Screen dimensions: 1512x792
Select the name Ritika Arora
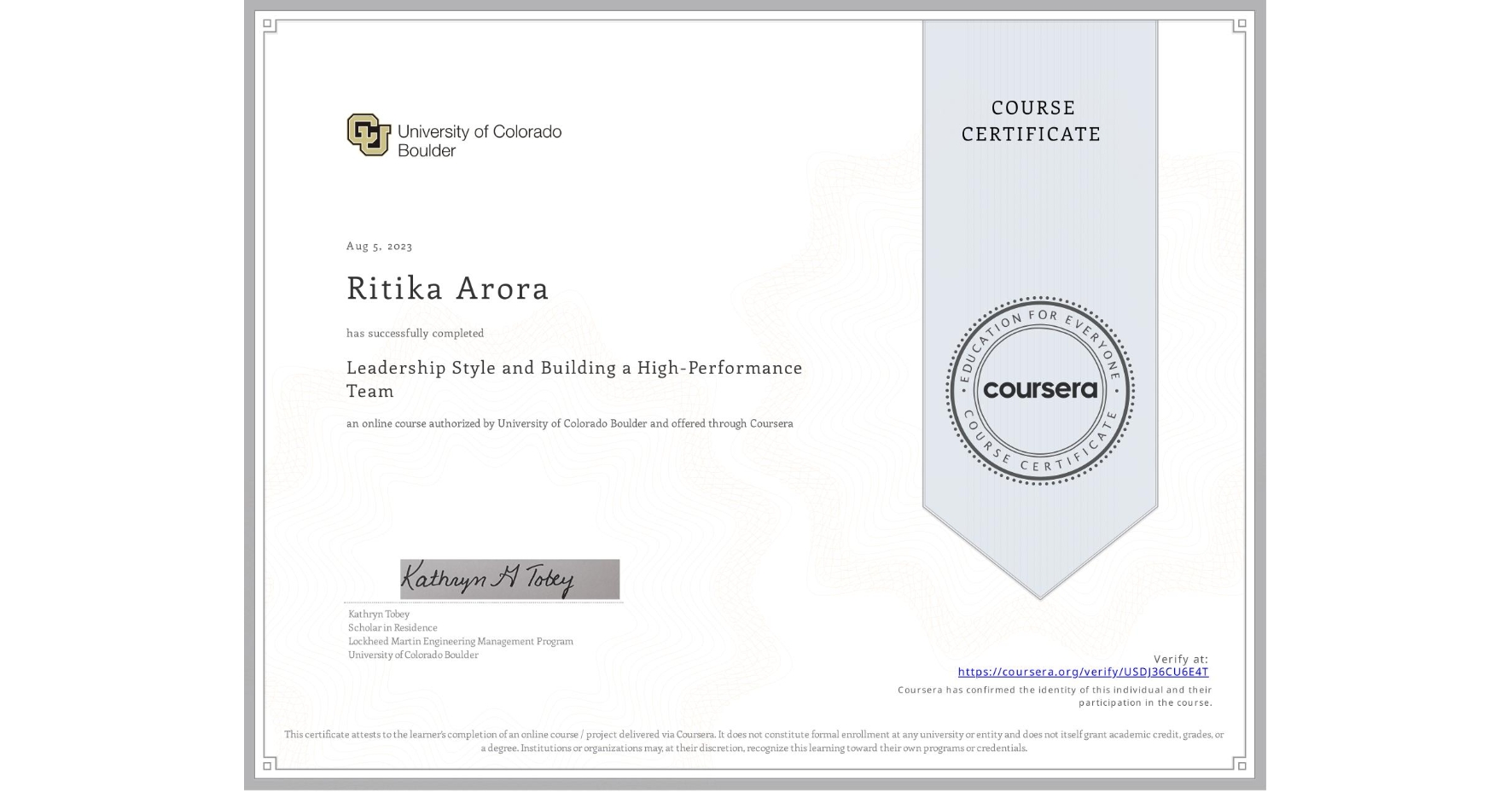[448, 288]
